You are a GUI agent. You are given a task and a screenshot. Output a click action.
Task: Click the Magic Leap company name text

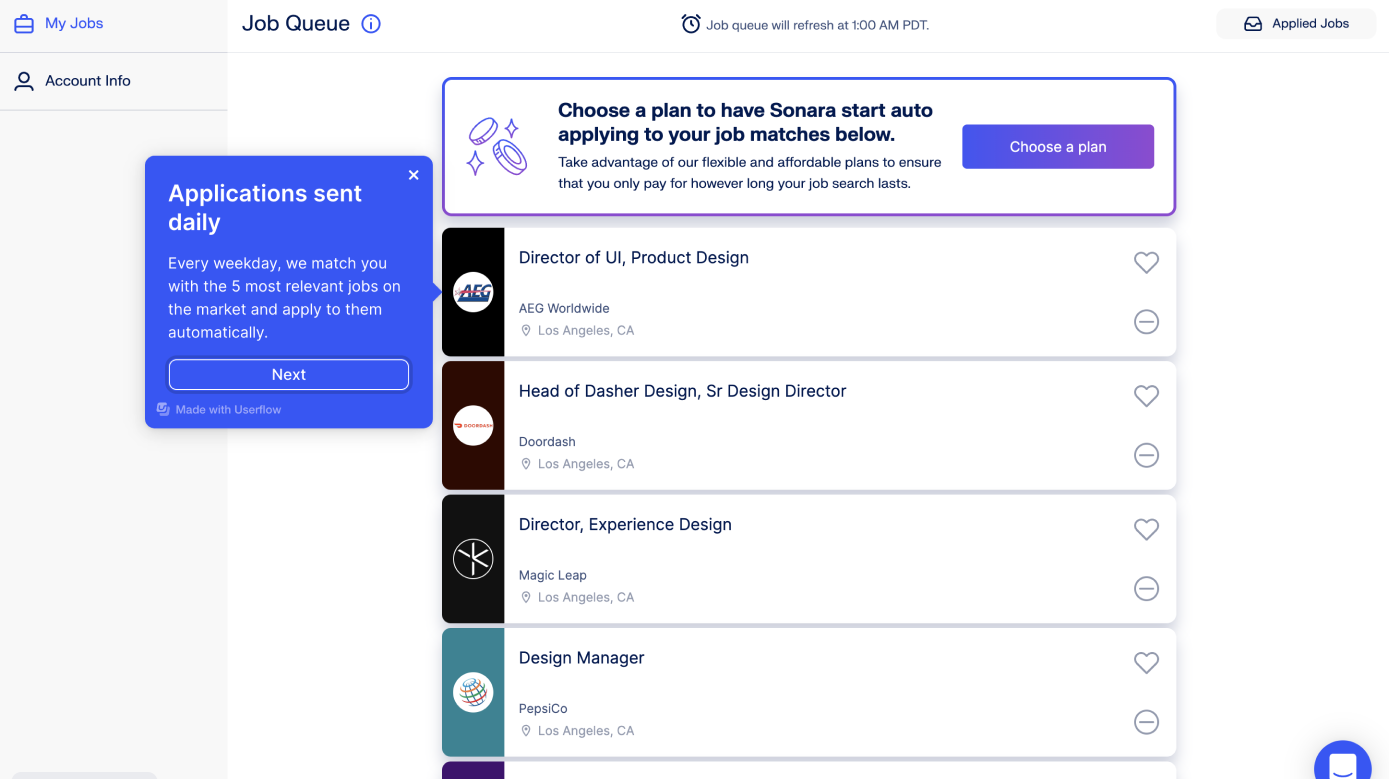coord(553,576)
